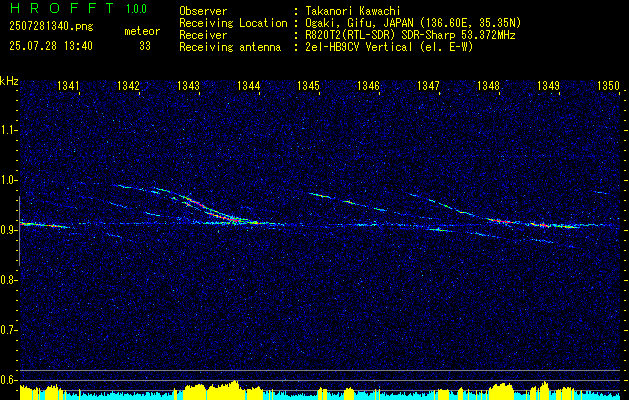Click frequency label 0.7 kHz

pyautogui.click(x=8, y=330)
